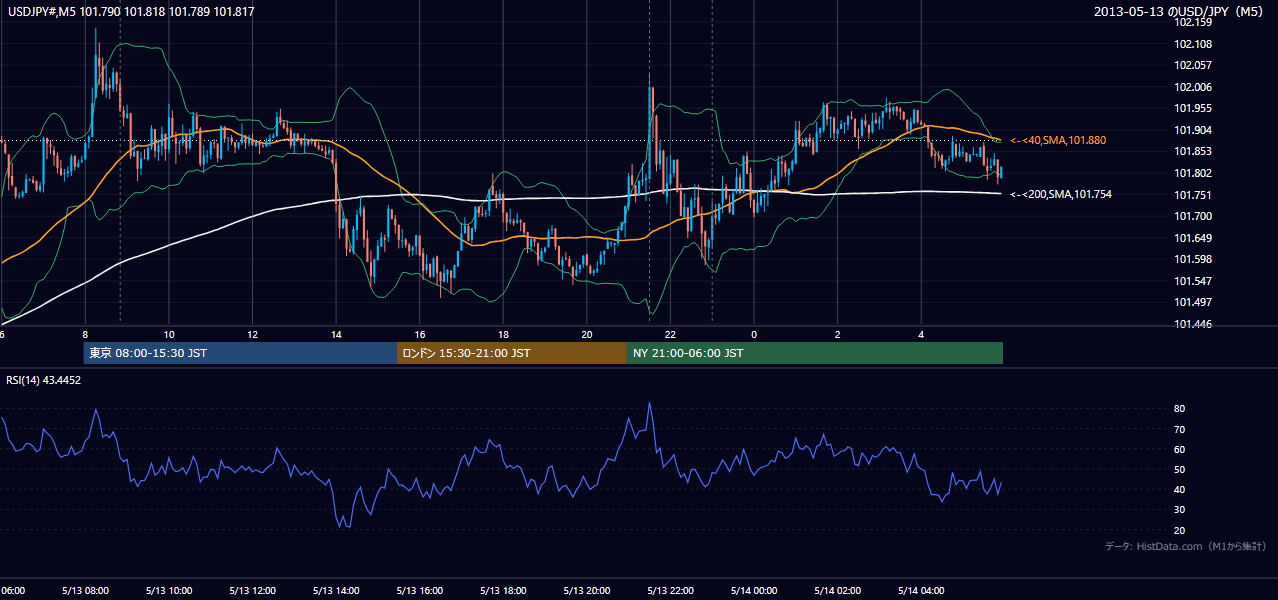Click the 5/14 04:00 time axis label
Screen dimensions: 1278x600
pos(920,590)
